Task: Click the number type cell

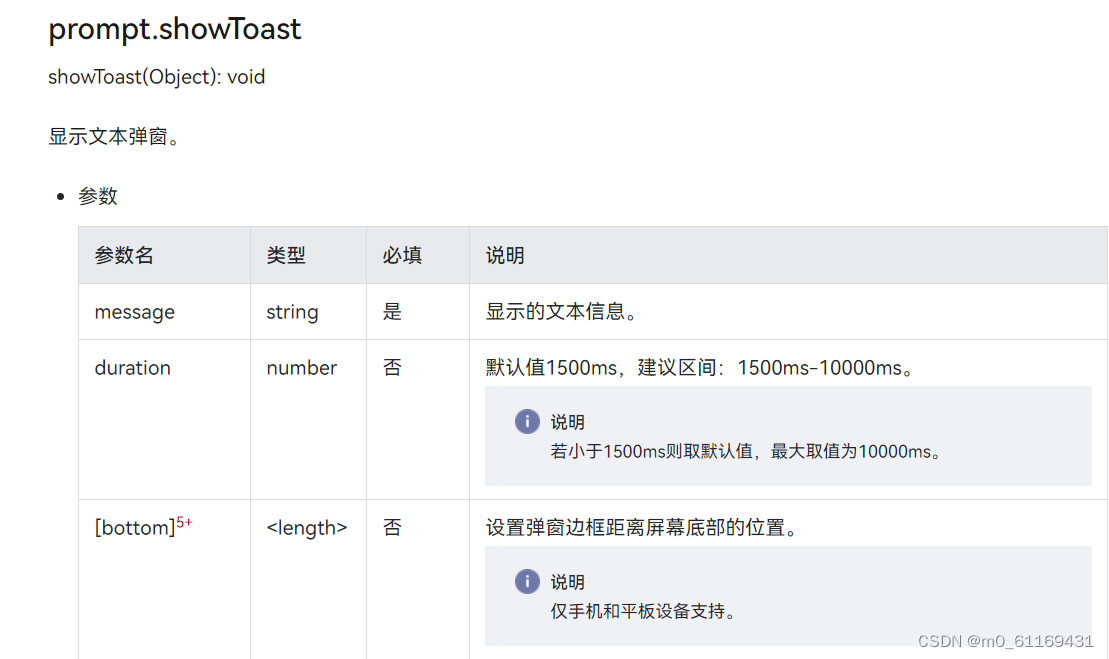Action: pyautogui.click(x=302, y=368)
